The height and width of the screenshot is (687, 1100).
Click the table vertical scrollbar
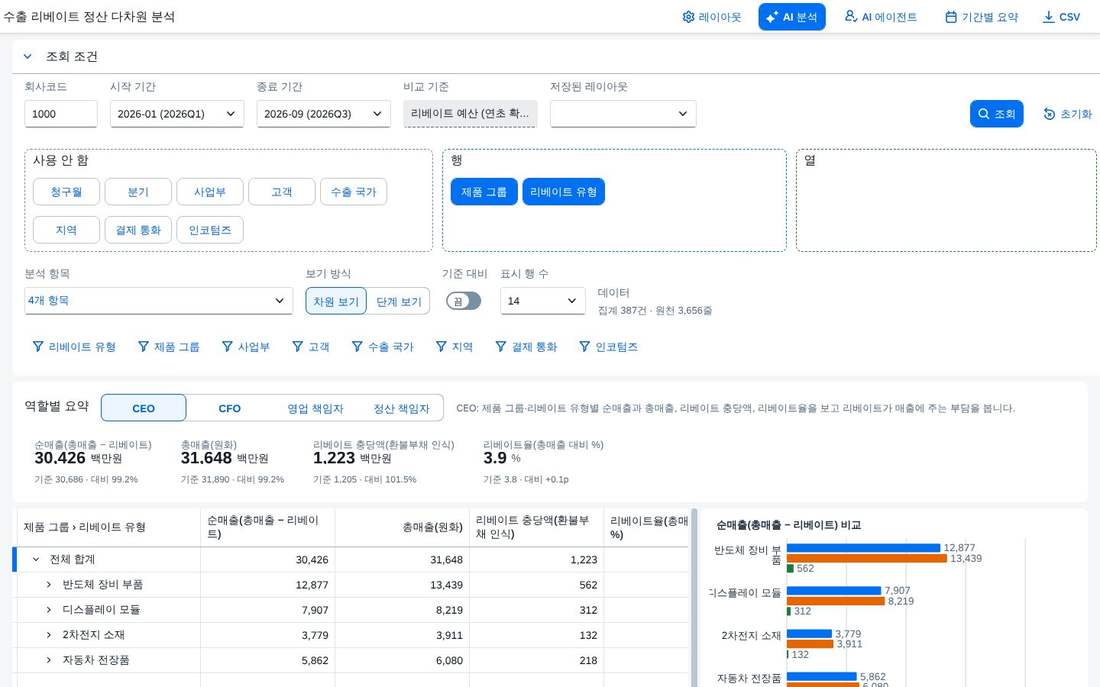695,596
